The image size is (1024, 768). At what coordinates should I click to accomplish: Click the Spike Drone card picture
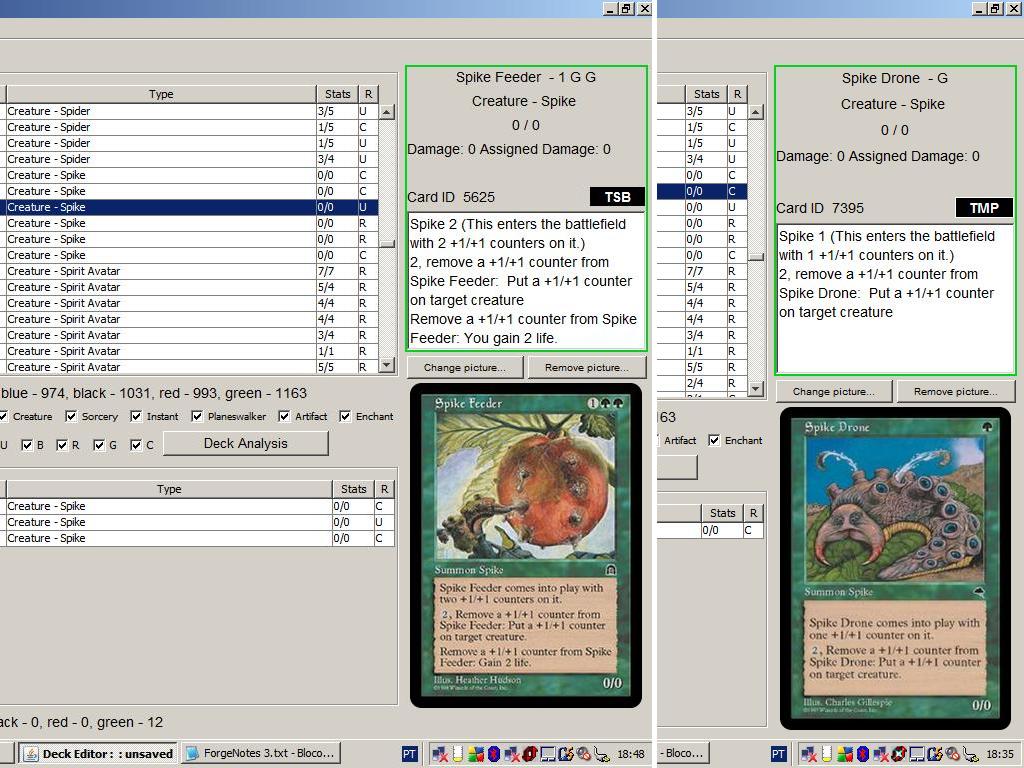point(896,568)
